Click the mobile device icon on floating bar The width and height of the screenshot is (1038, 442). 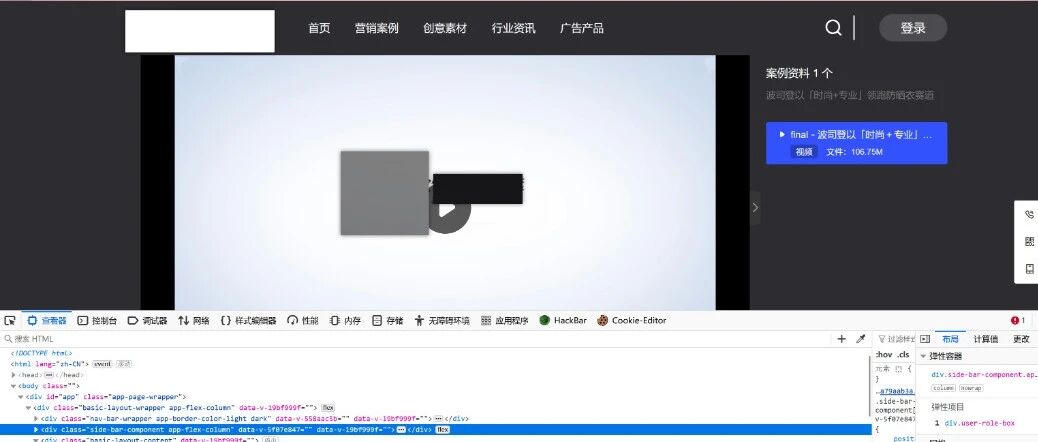pyautogui.click(x=1029, y=269)
